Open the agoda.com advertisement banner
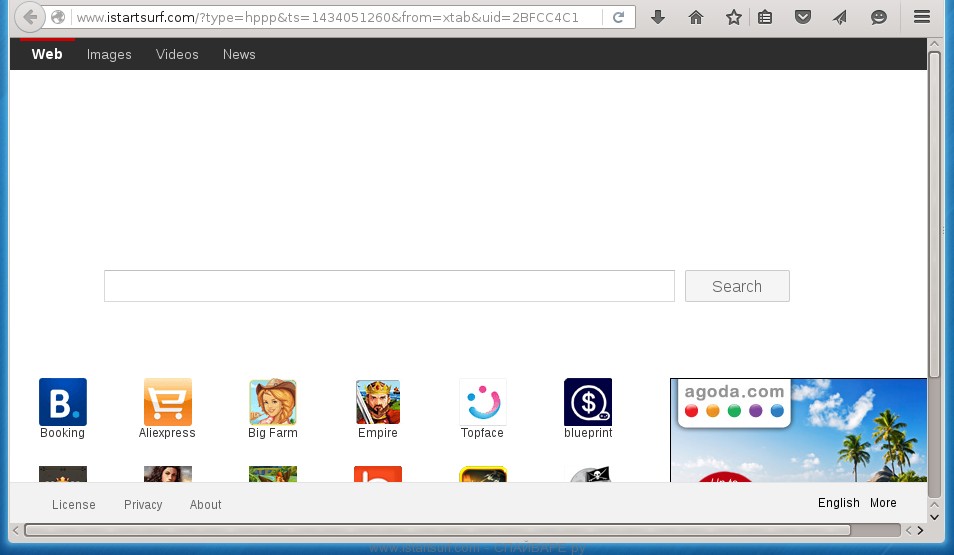This screenshot has width=954, height=555. click(x=798, y=430)
